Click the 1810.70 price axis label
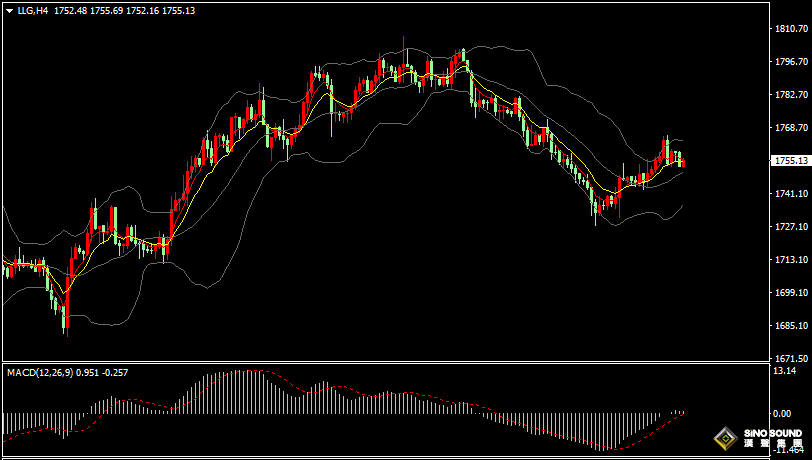Viewport: 812px width, 460px height. (790, 30)
